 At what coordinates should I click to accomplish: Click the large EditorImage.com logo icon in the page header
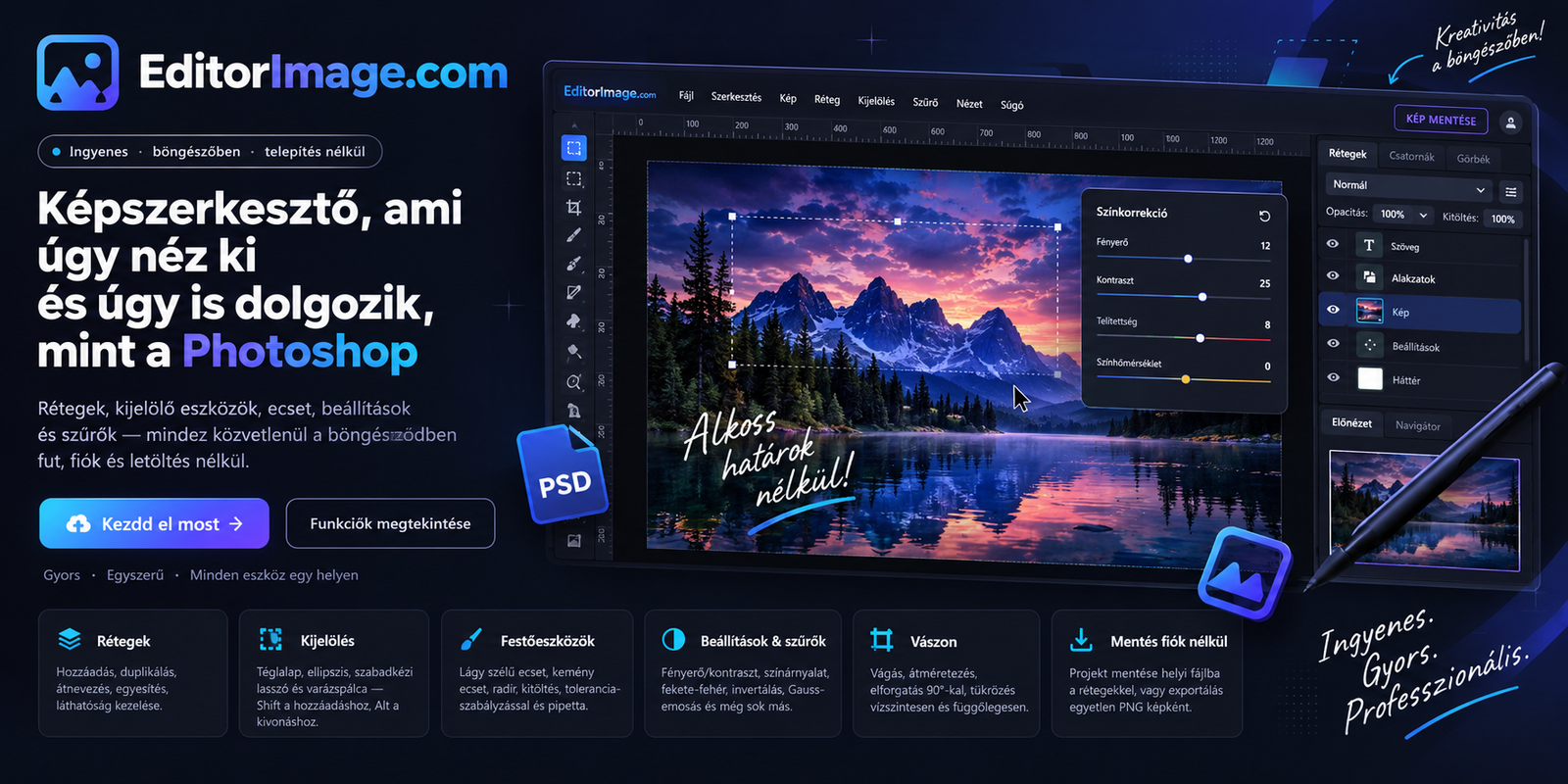tap(77, 73)
